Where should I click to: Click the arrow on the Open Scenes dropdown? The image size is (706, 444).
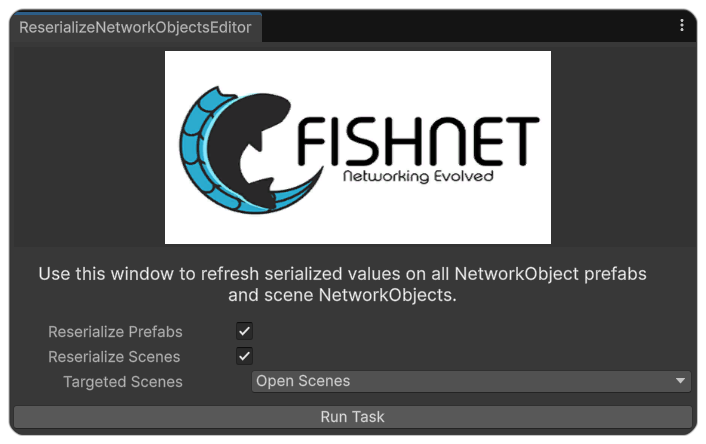click(x=681, y=381)
